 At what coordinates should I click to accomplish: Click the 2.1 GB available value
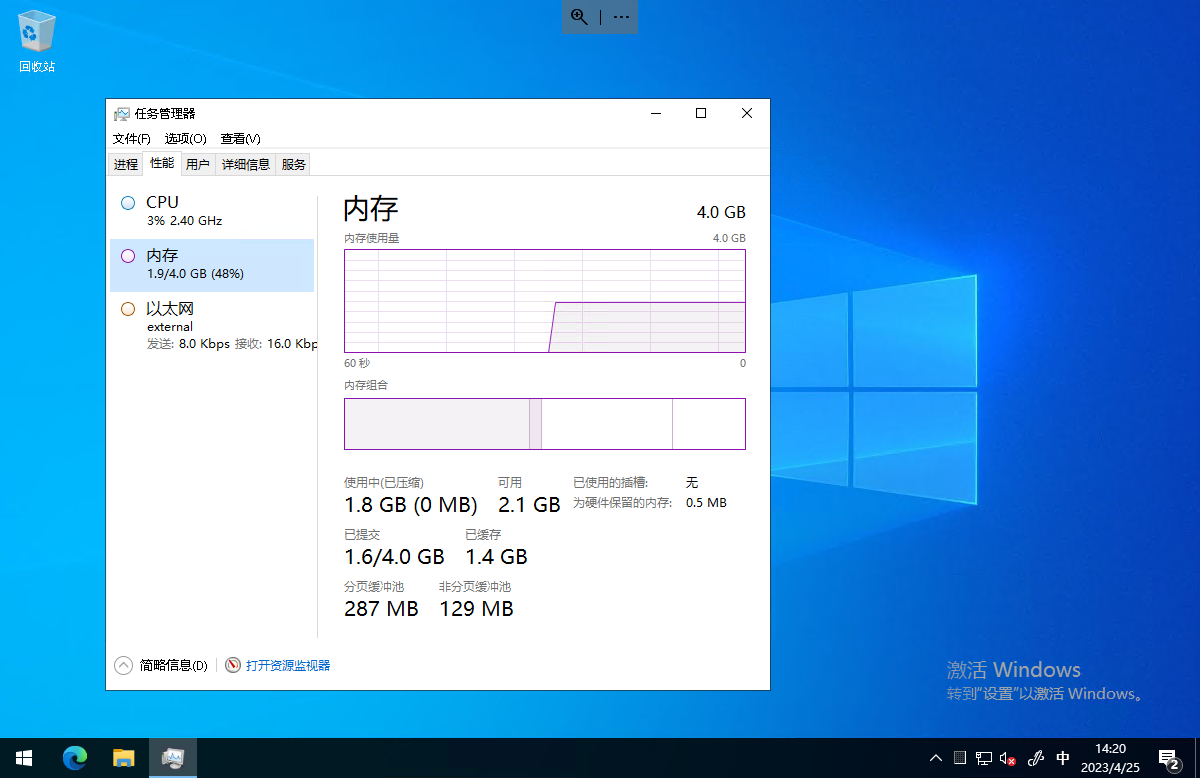coord(529,505)
